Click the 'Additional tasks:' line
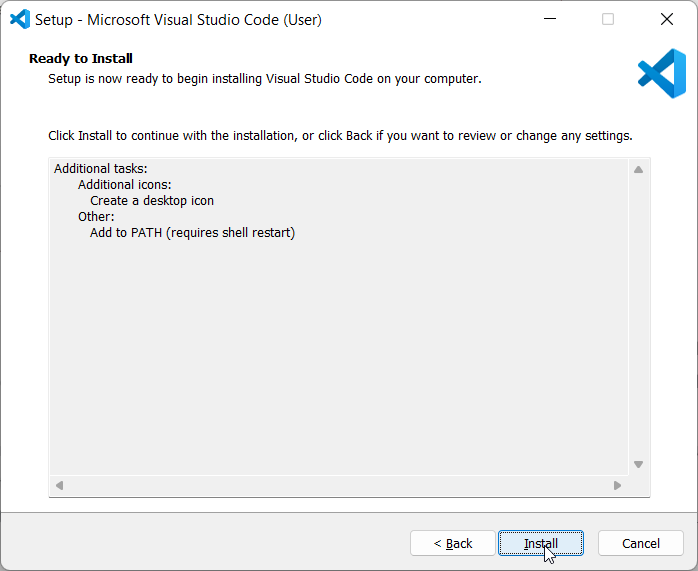 click(x=101, y=169)
